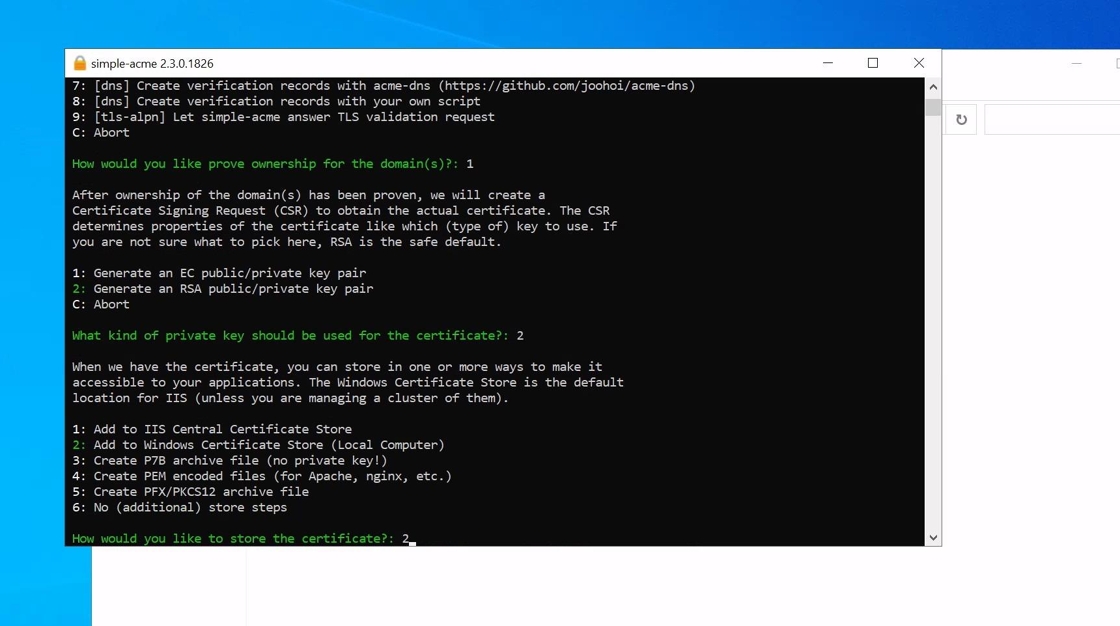Click '3: Create P7B archive file' line
The image size is (1120, 626).
(x=229, y=461)
